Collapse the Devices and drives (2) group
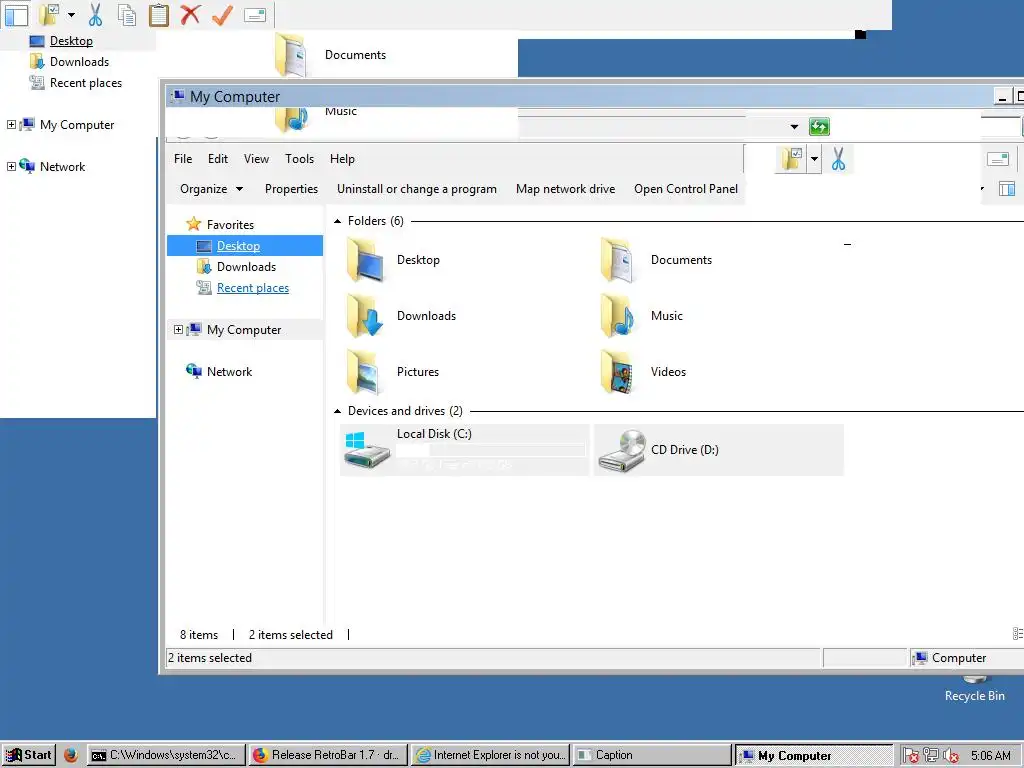 [x=338, y=411]
